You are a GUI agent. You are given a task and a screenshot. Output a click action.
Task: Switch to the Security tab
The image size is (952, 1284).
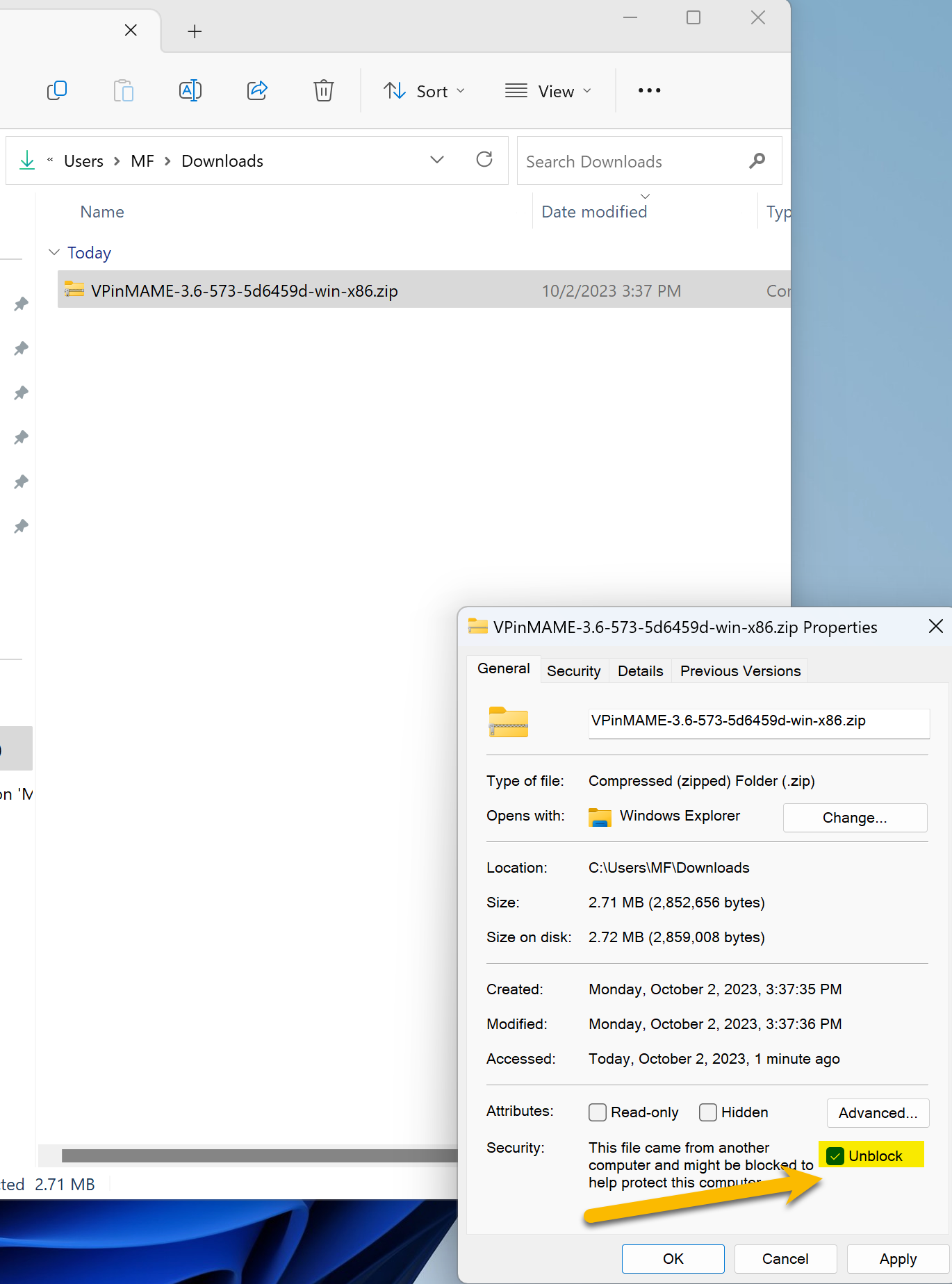pos(573,671)
